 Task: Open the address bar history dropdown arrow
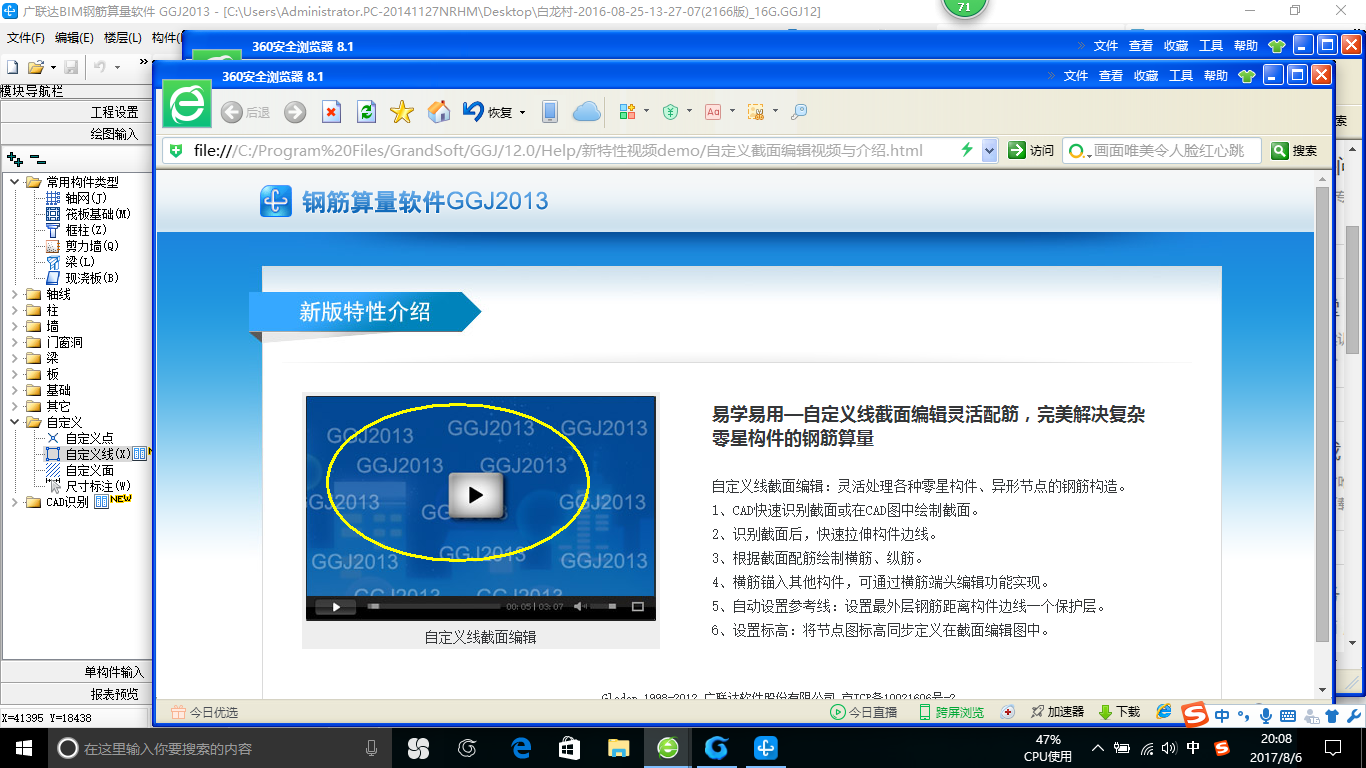tap(990, 150)
